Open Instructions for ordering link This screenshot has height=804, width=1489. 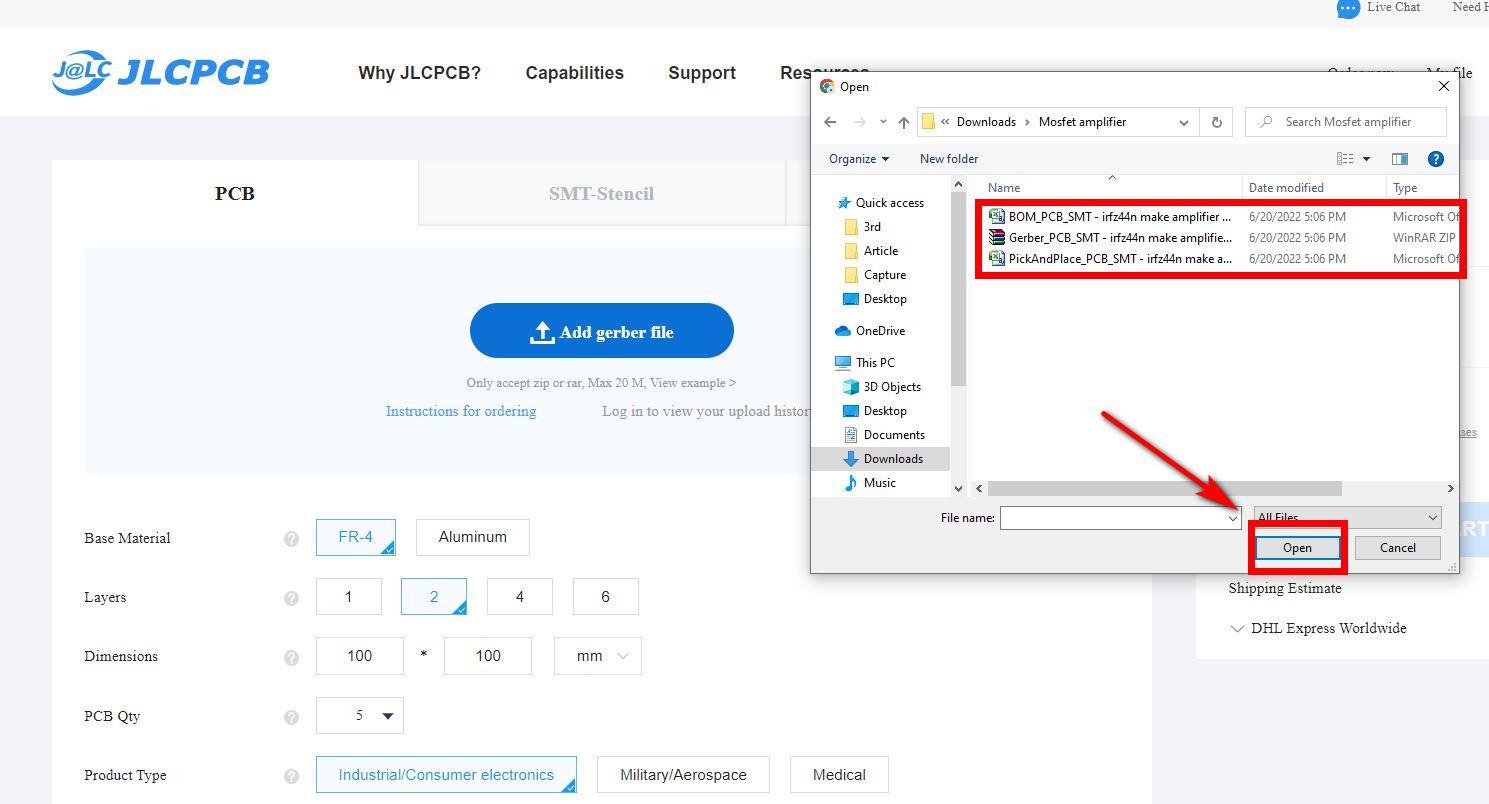461,411
